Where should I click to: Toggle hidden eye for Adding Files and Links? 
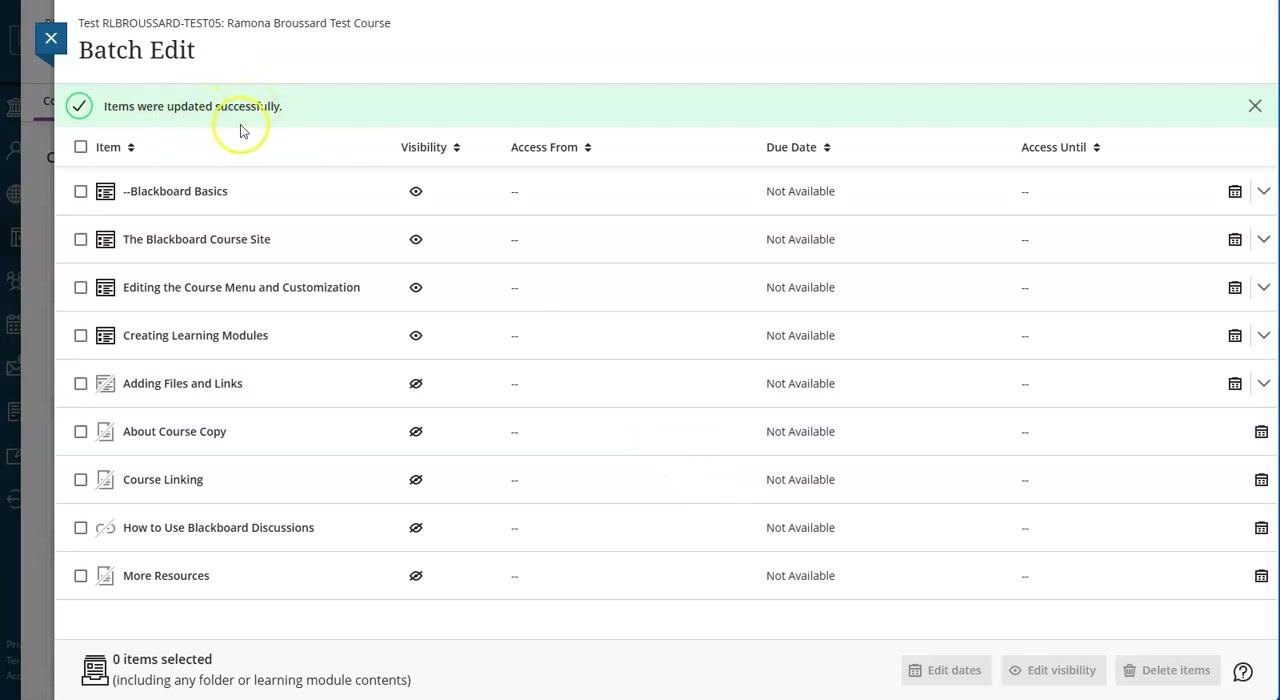click(x=416, y=383)
